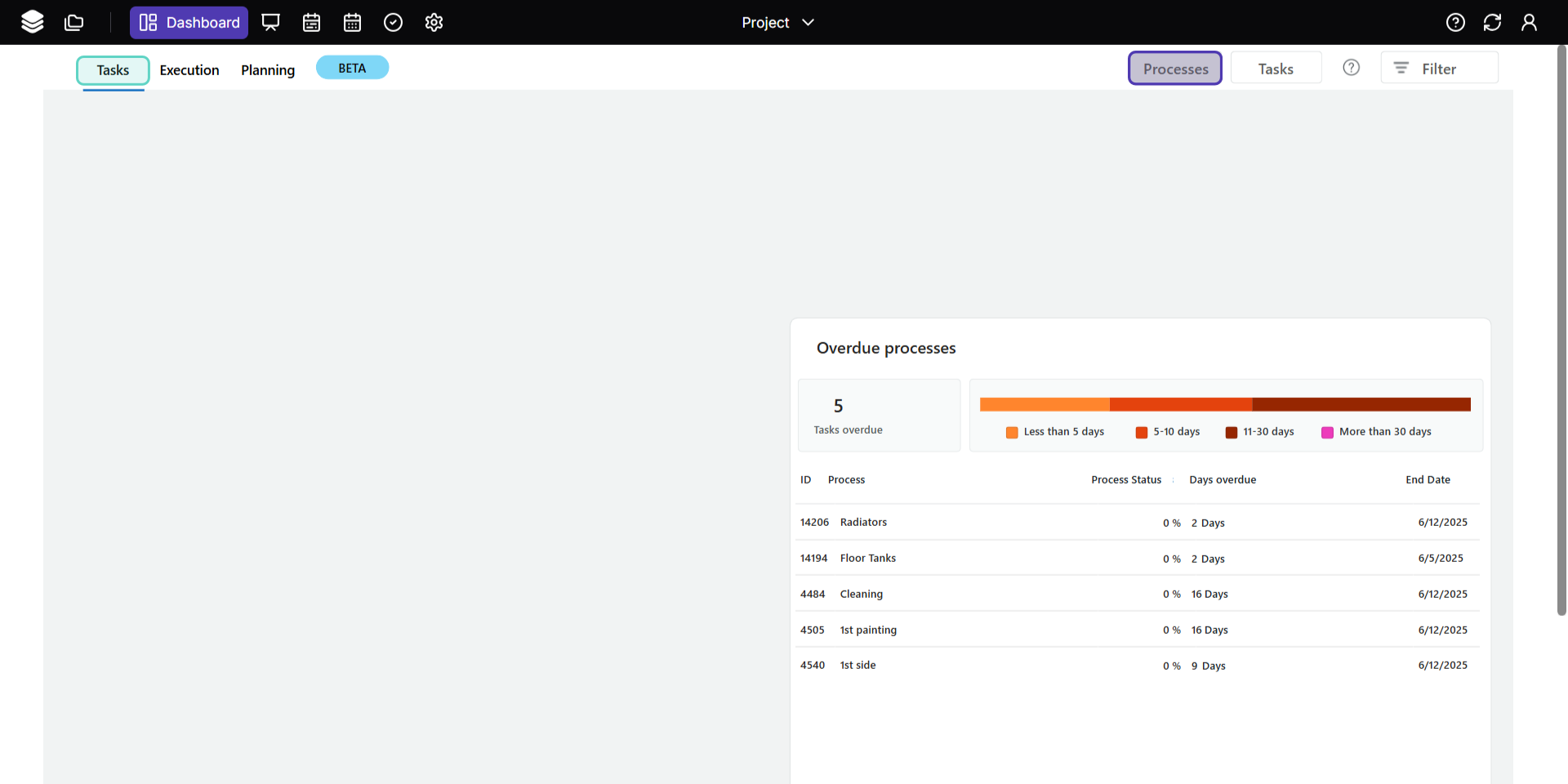This screenshot has width=1568, height=784.
Task: Open the Filter options
Action: click(x=1439, y=69)
